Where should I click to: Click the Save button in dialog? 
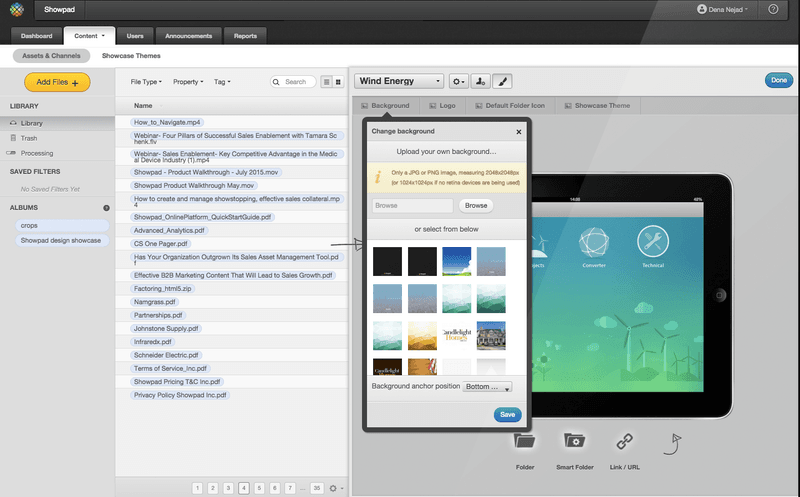pyautogui.click(x=507, y=414)
